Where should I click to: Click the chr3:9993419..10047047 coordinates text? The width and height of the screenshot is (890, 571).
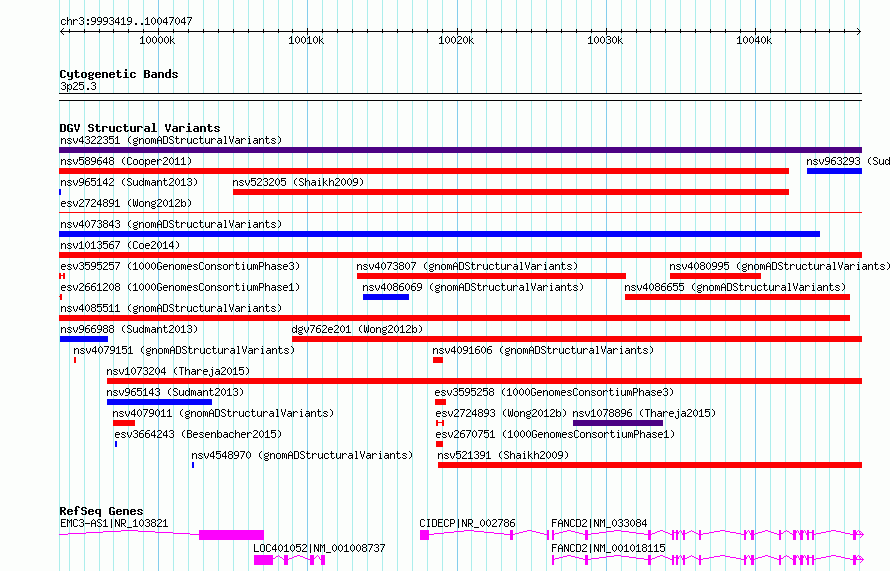[126, 21]
